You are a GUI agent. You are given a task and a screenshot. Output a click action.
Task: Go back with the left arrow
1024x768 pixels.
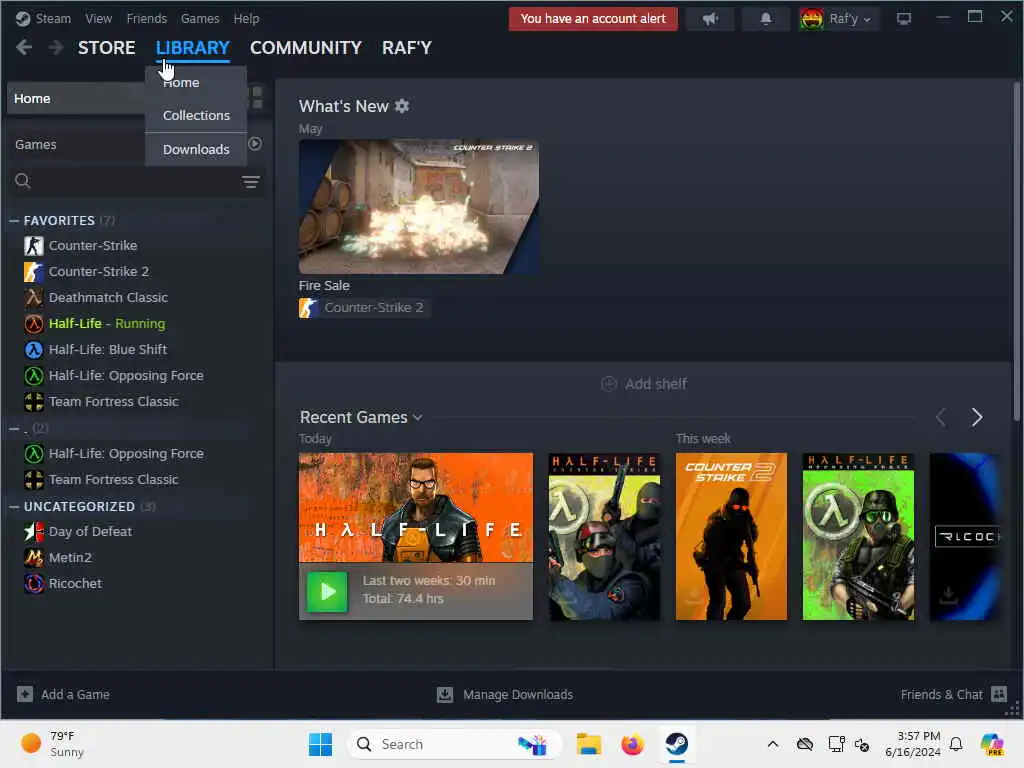coord(24,47)
